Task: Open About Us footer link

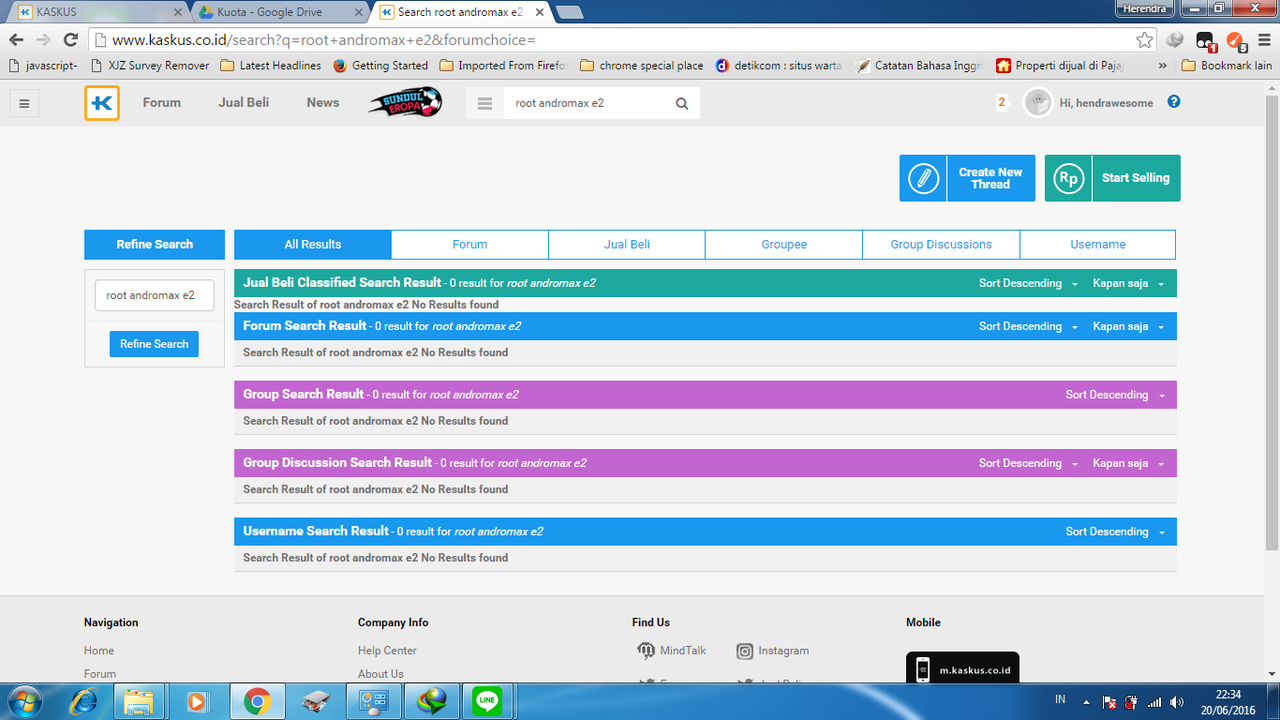Action: point(381,675)
